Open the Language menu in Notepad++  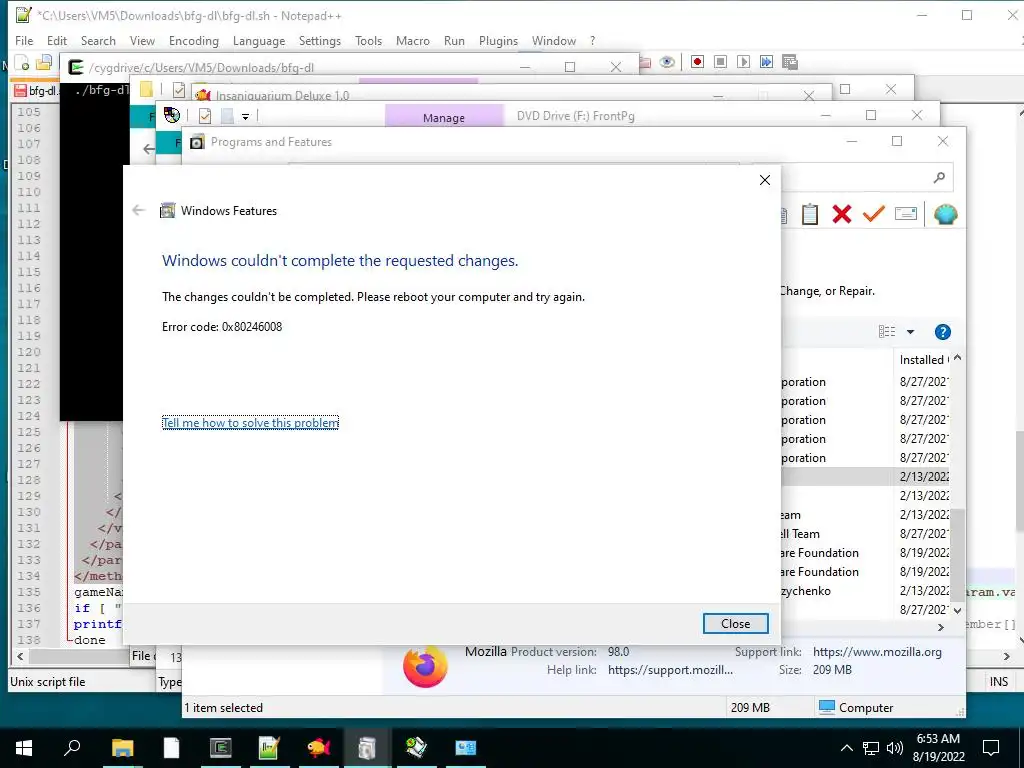[259, 40]
